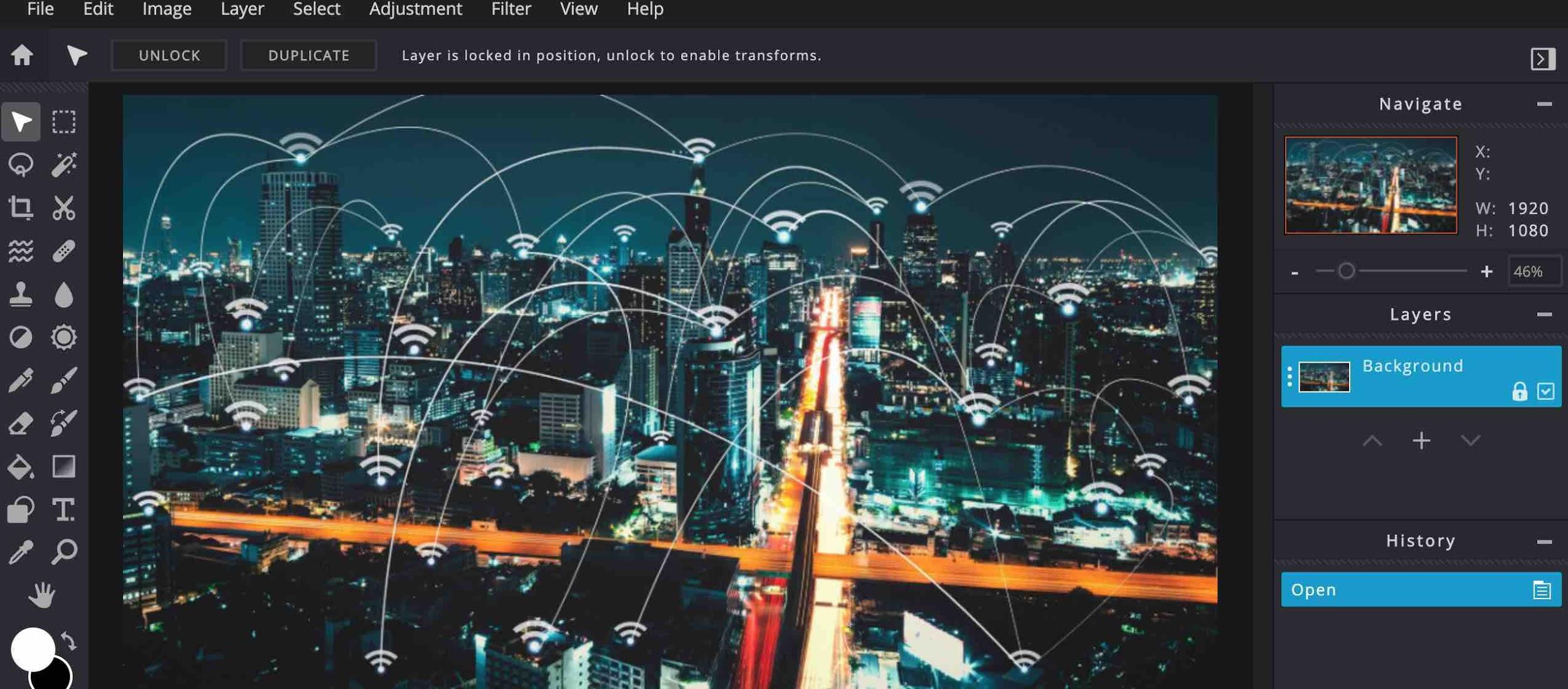The height and width of the screenshot is (689, 1568).
Task: Click the Duplicate layer button
Action: pos(308,55)
